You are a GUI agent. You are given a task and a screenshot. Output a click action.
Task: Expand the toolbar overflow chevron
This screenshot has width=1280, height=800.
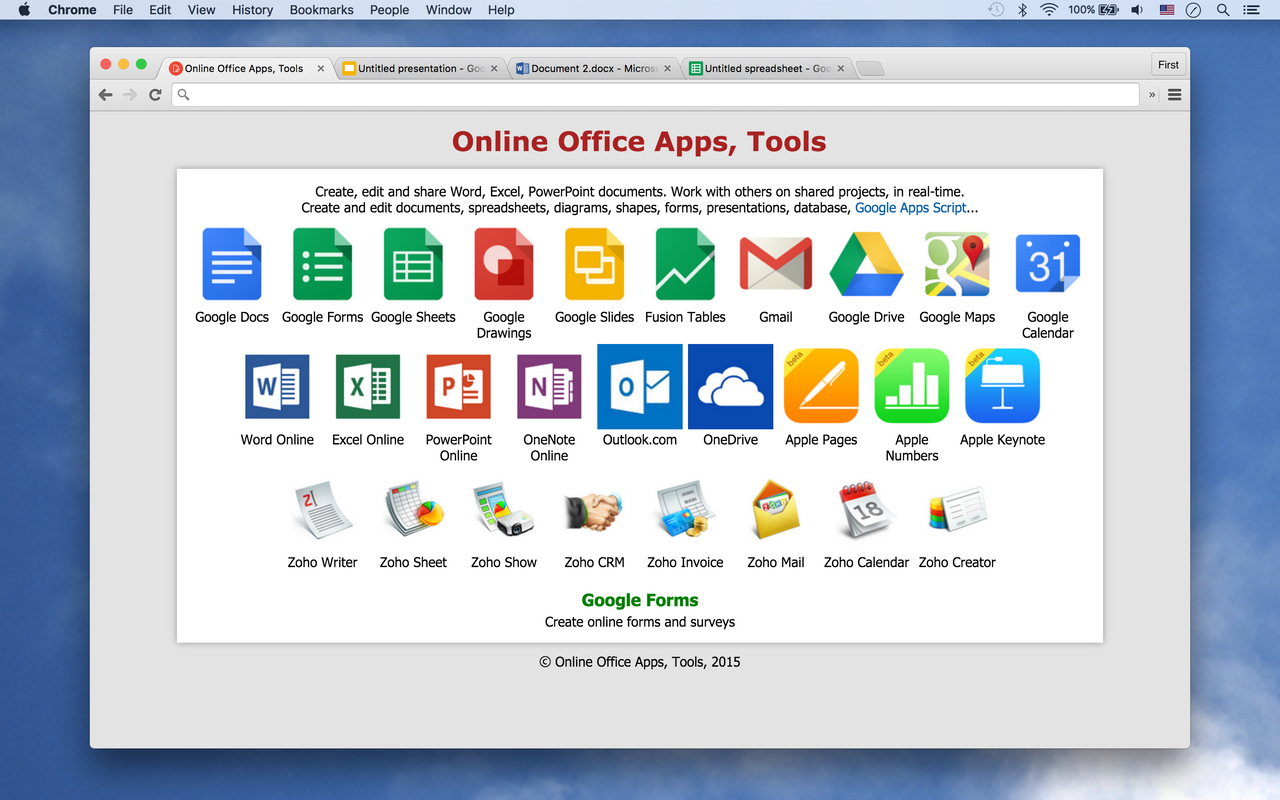(1151, 94)
